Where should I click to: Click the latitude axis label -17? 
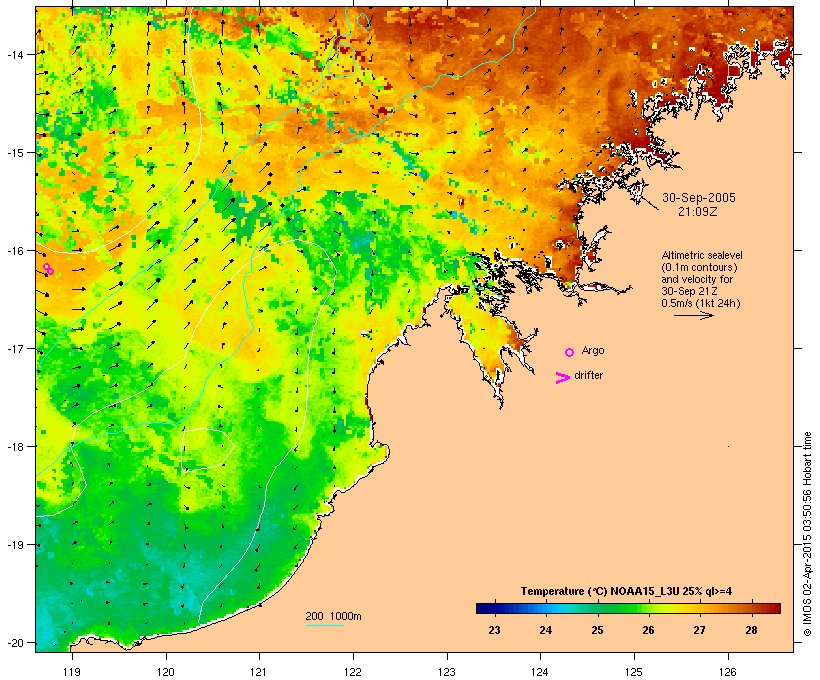click(14, 348)
